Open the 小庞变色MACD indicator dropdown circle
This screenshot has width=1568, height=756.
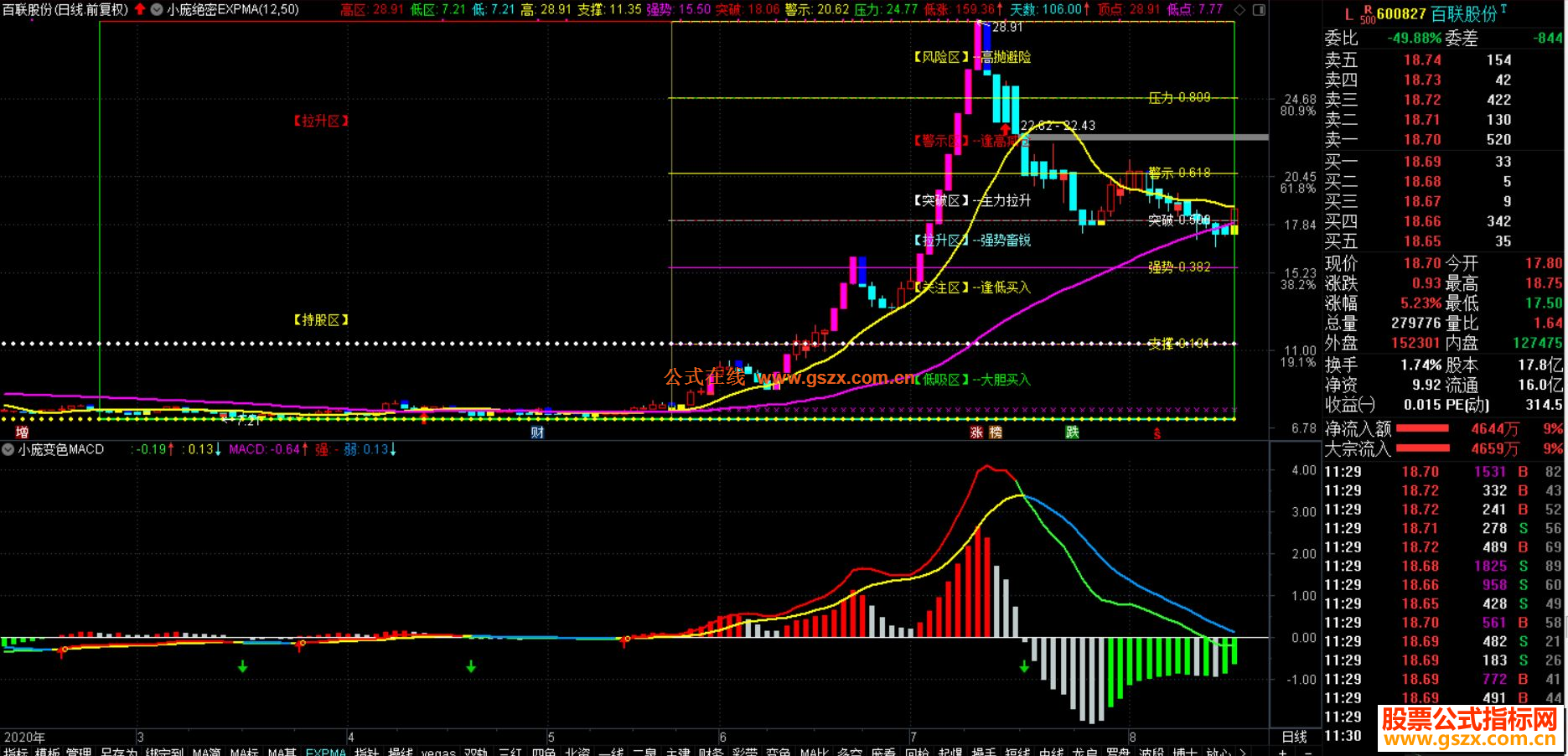(8, 449)
